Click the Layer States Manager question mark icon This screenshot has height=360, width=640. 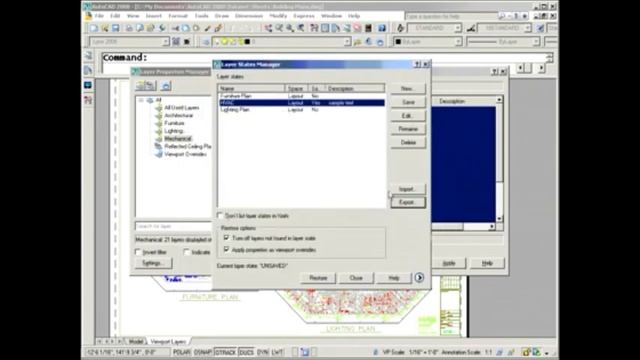click(x=417, y=64)
